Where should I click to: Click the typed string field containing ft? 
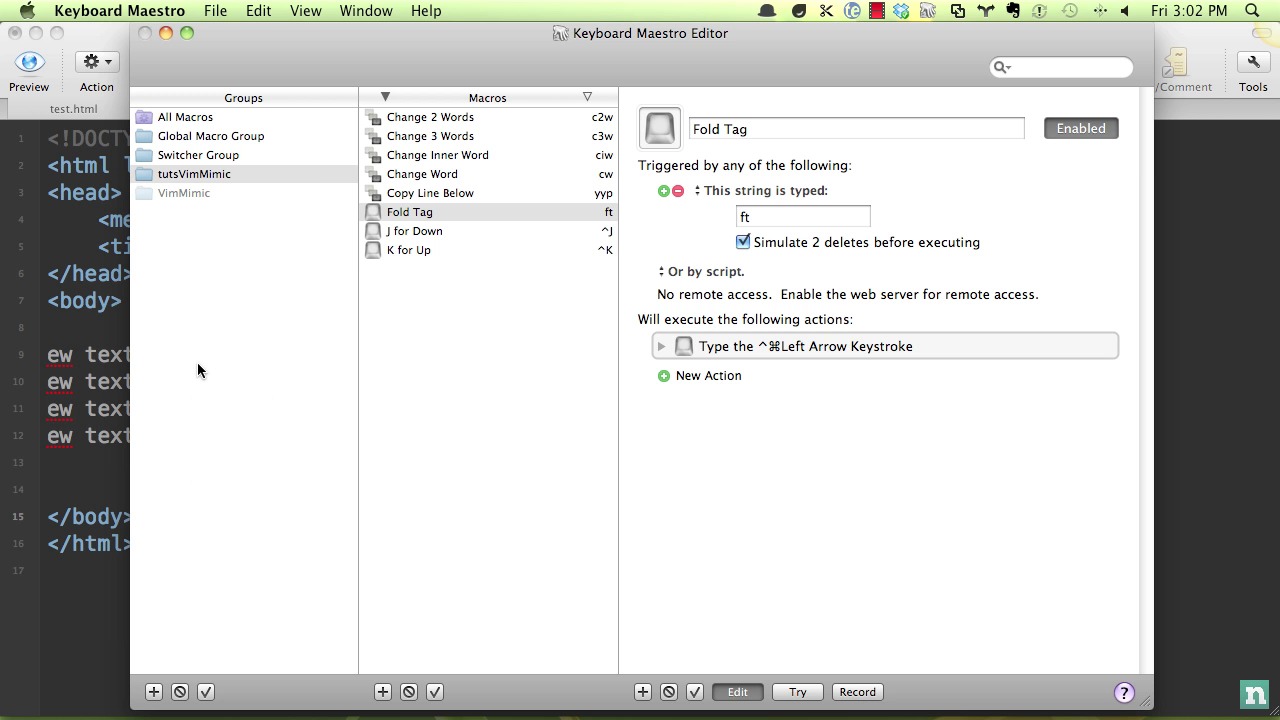pyautogui.click(x=803, y=217)
